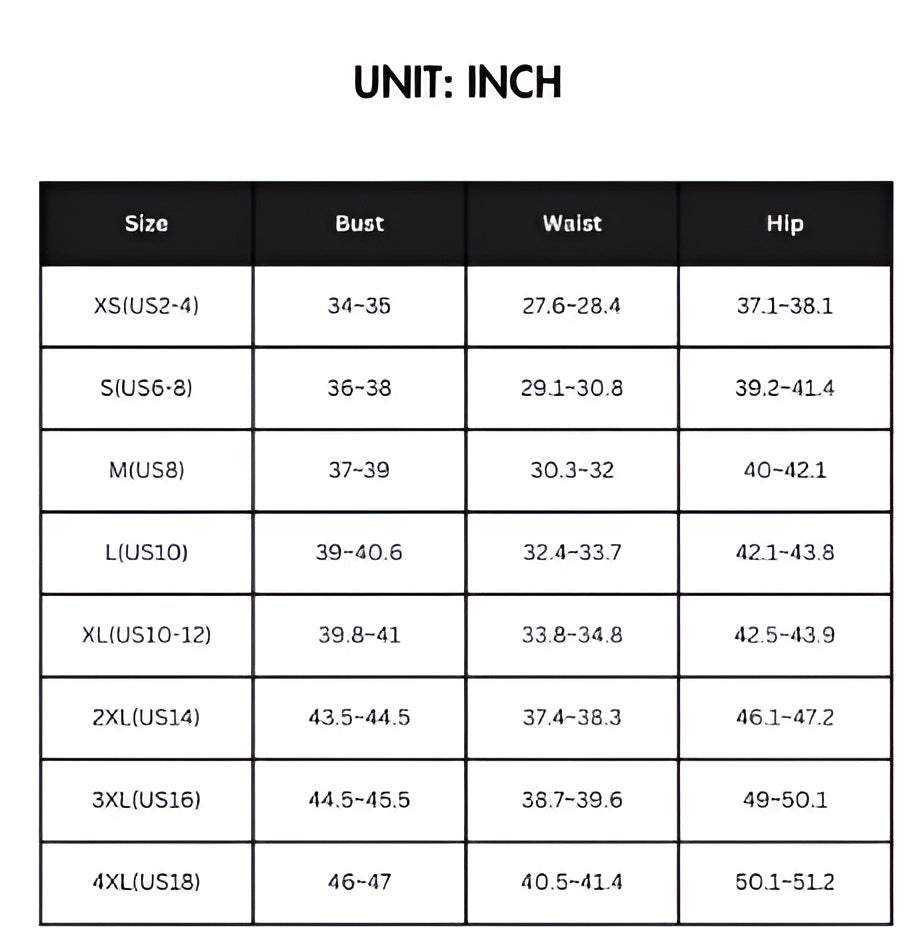
Task: Click the Hip column header
Action: 785,224
